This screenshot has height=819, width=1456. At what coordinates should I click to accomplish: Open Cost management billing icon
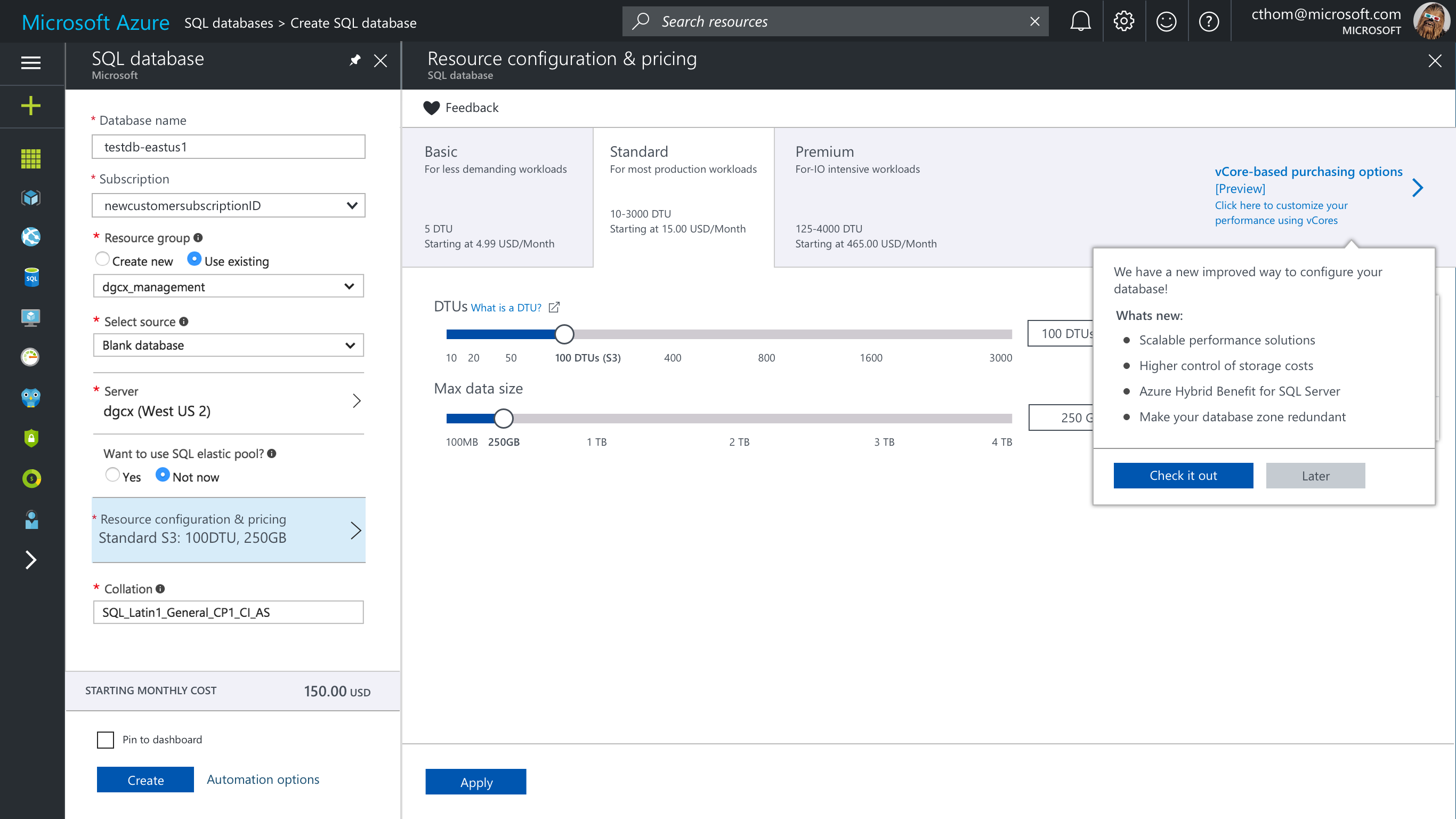click(31, 478)
